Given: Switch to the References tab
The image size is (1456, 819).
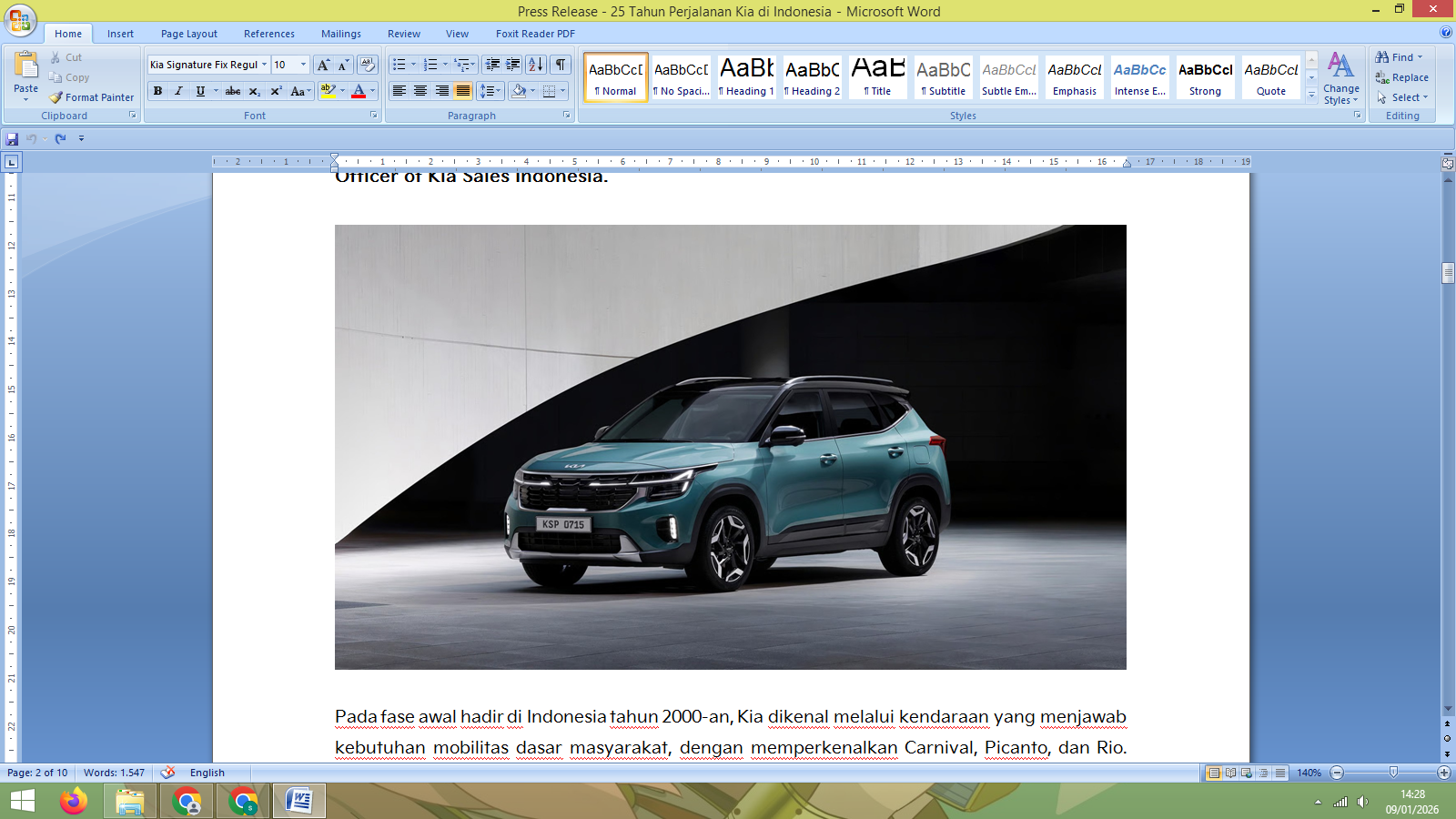Looking at the screenshot, I should [269, 34].
